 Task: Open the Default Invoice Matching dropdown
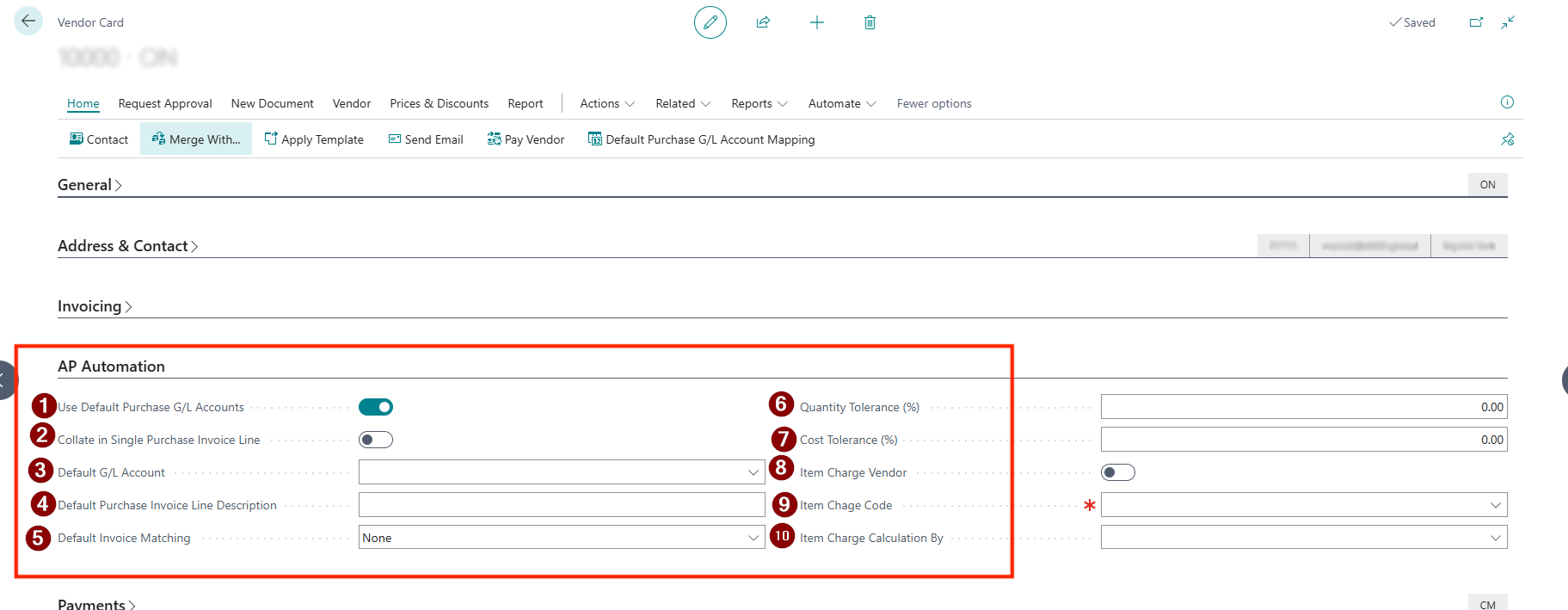[753, 538]
